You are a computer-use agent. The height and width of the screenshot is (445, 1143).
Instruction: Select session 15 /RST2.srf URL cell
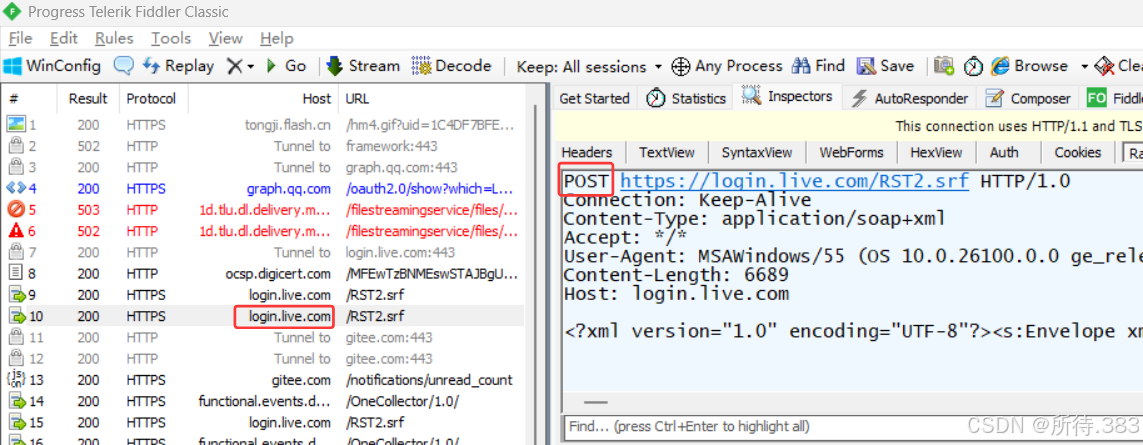(375, 422)
